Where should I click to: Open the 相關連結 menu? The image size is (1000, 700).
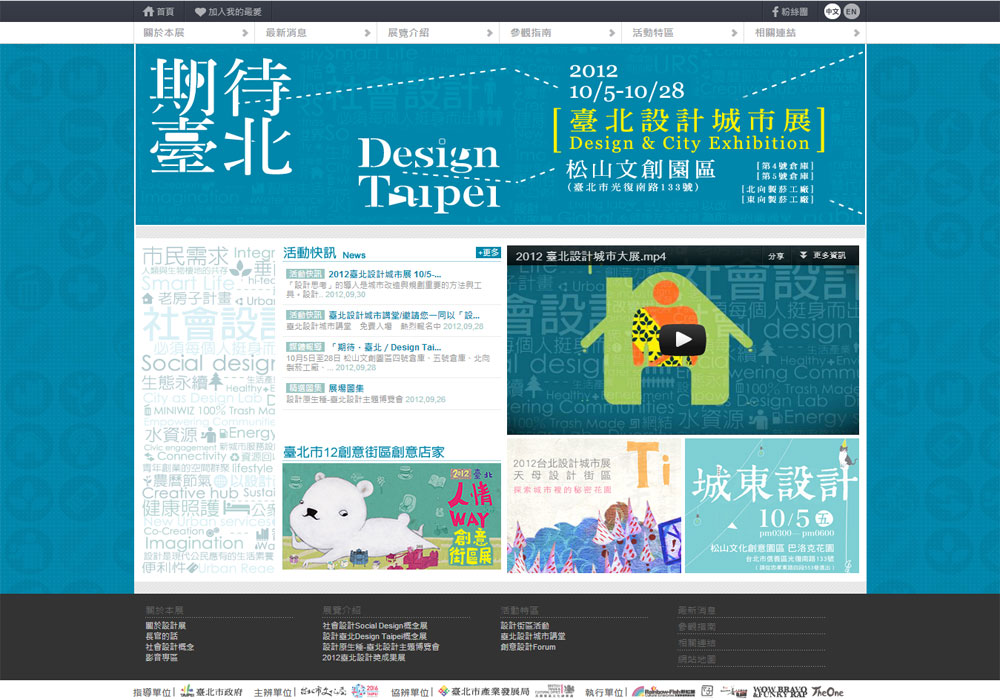click(x=805, y=33)
